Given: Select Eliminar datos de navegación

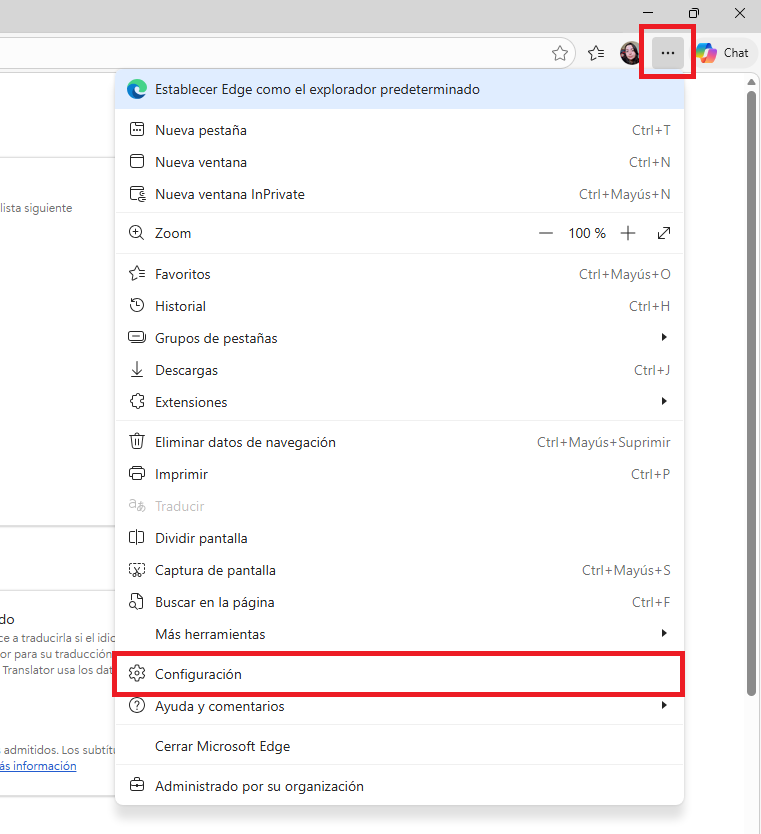Looking at the screenshot, I should (x=399, y=443).
